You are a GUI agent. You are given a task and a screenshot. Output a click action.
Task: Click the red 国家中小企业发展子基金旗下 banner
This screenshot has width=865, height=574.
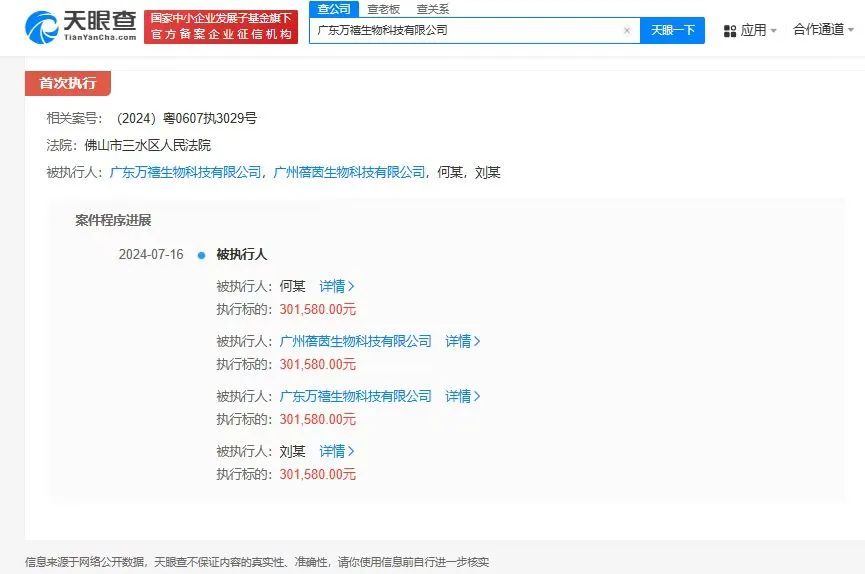[x=221, y=26]
